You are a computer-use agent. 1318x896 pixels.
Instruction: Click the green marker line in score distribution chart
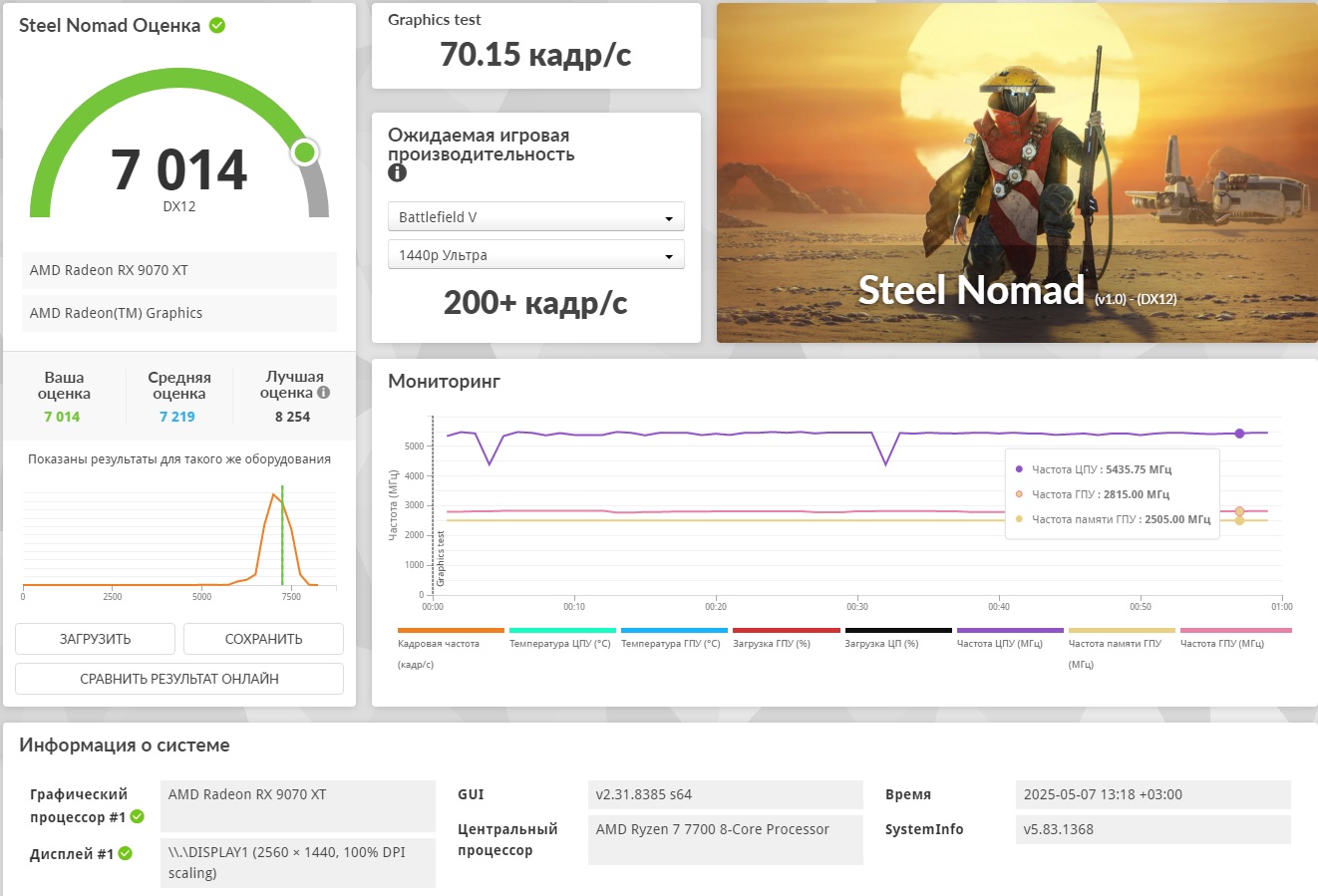click(282, 535)
